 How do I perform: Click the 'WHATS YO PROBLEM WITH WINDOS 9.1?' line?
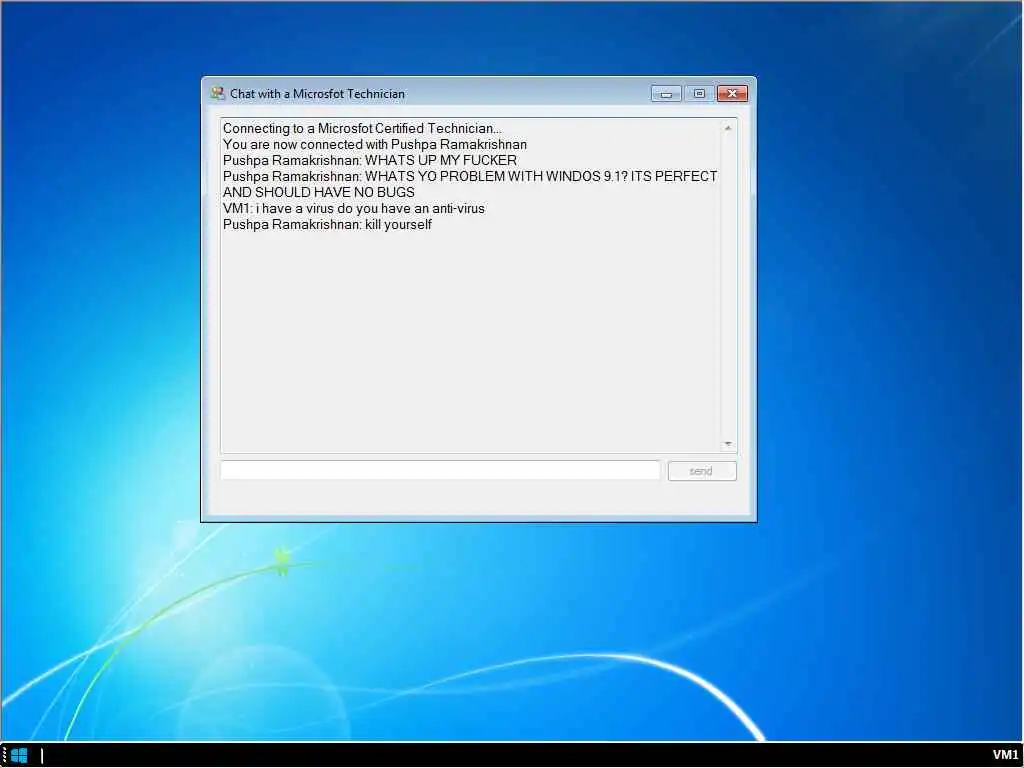pos(470,176)
